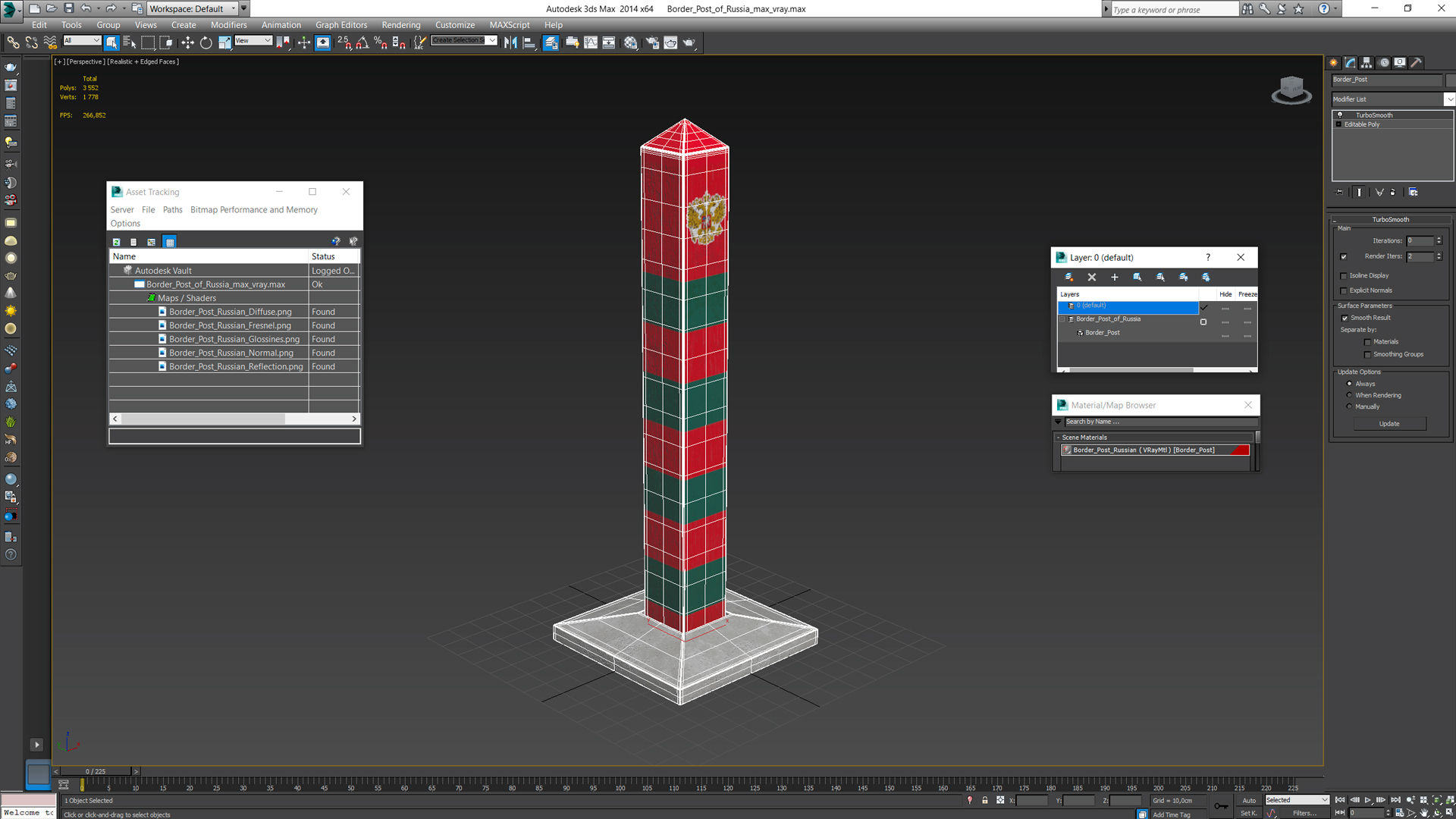Screen dimensions: 1456x819
Task: Select the When Rendering radio button
Action: click(x=1349, y=395)
